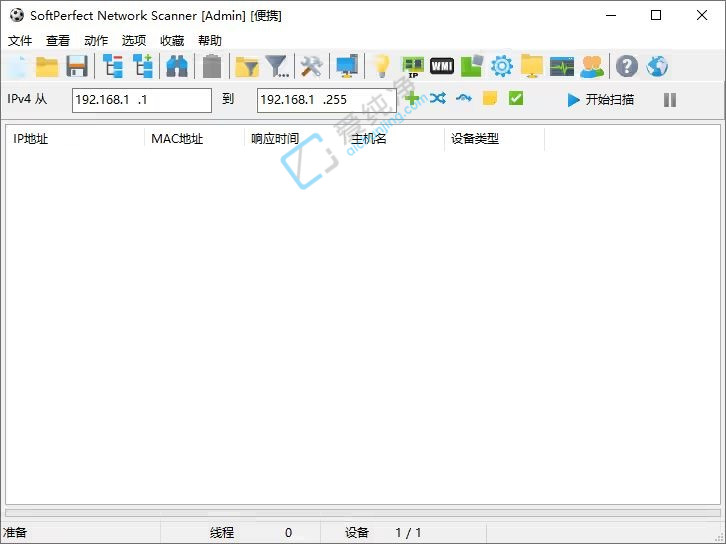Screen dimensions: 726x544
Task: Click the 设备 status bar label
Action: (357, 532)
